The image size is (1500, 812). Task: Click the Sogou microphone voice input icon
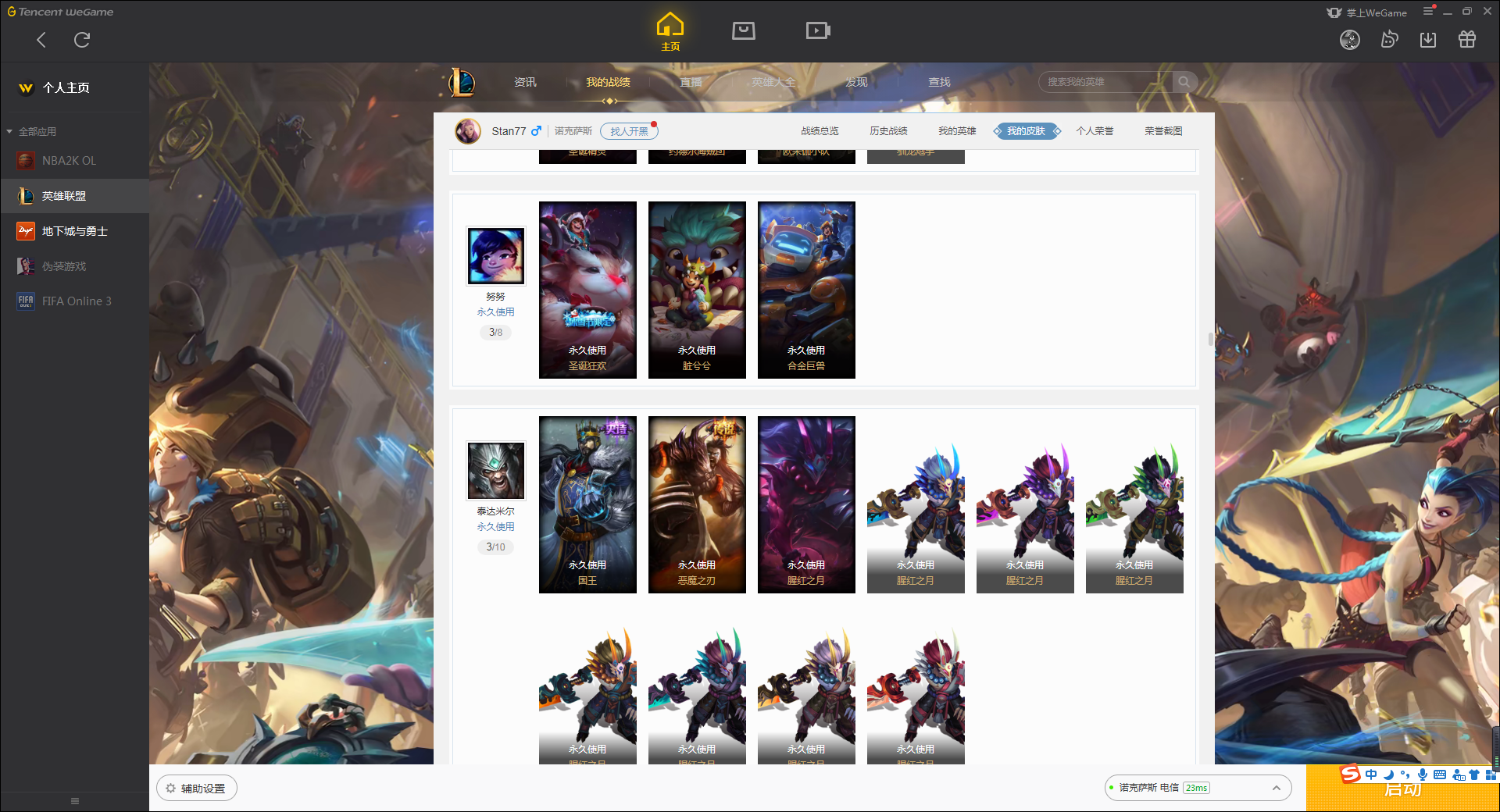tap(1423, 775)
